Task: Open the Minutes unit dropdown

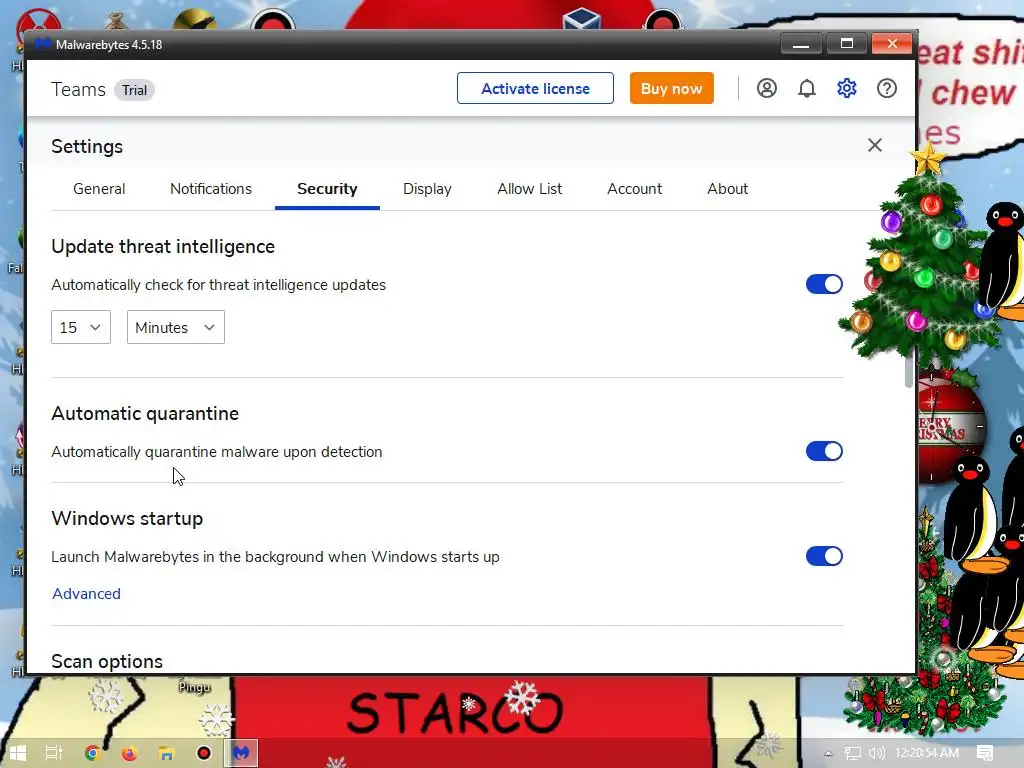Action: 176,327
